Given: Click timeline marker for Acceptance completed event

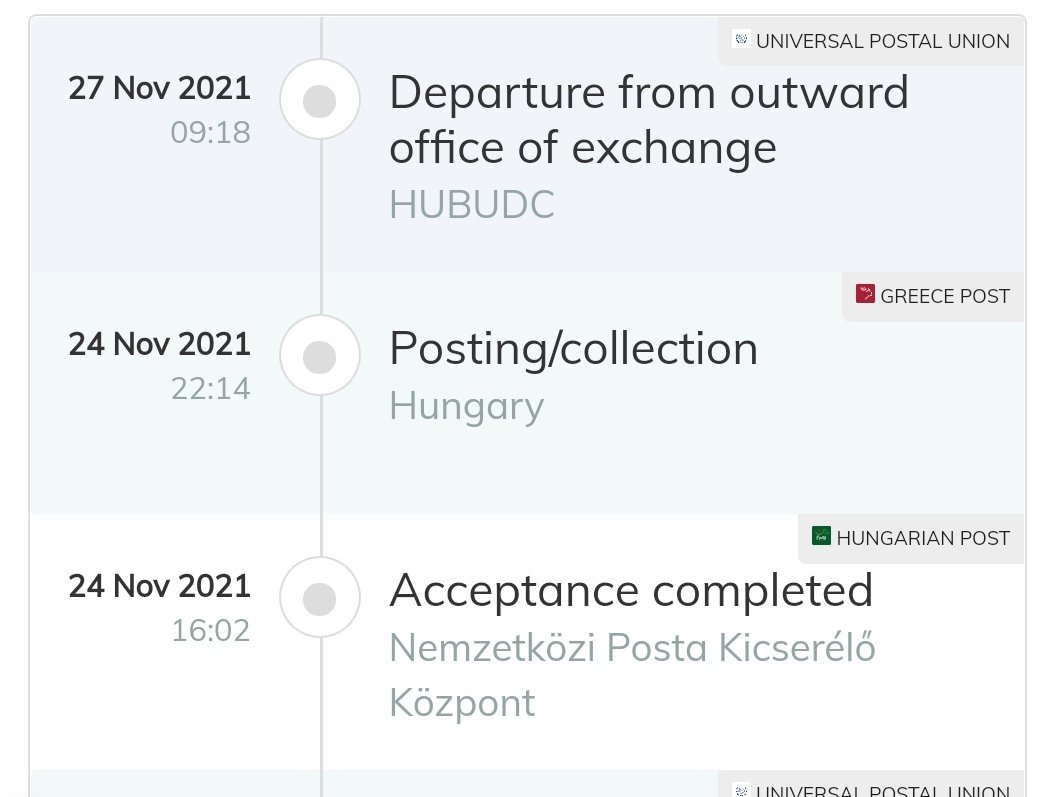Looking at the screenshot, I should [x=320, y=598].
